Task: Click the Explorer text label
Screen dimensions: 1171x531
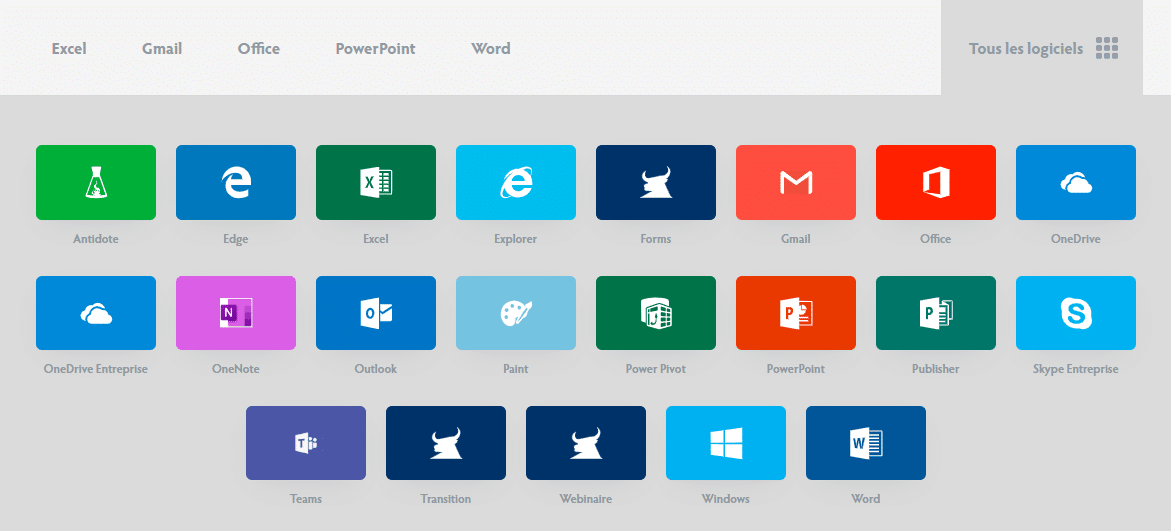Action: click(x=515, y=239)
